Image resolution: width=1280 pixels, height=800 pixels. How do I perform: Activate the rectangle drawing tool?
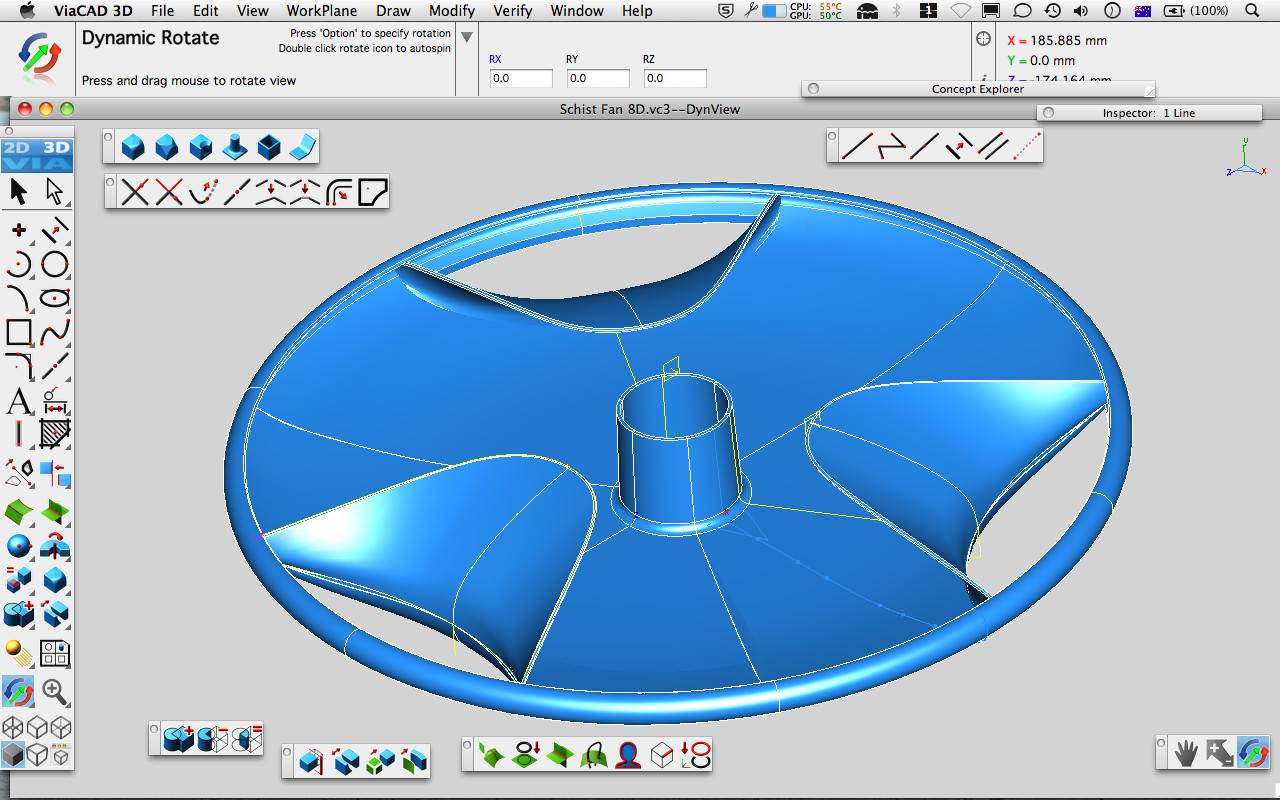(18, 332)
